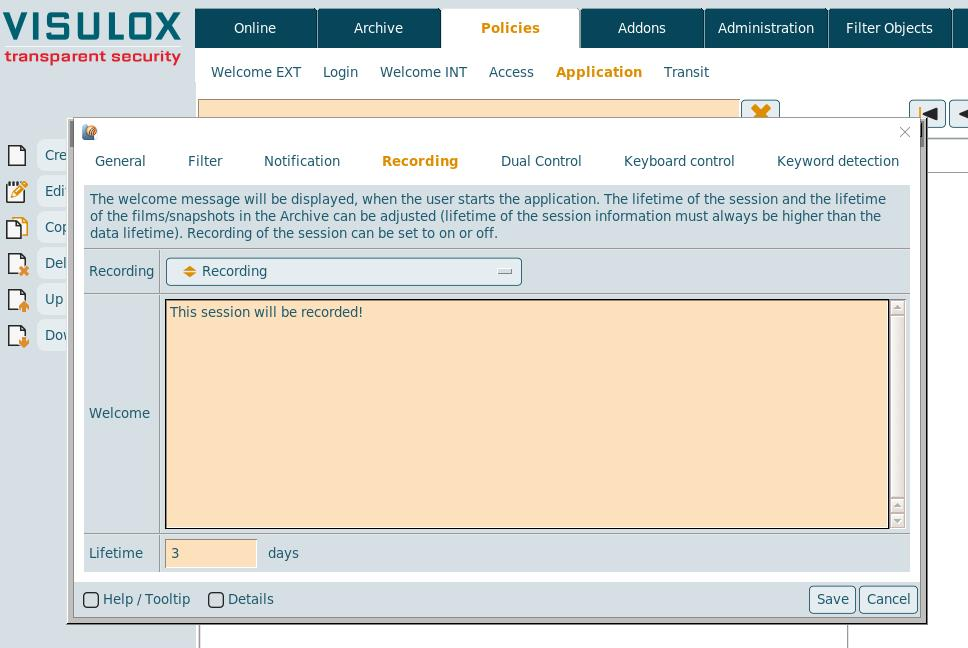Click the move Up page icon

(x=17, y=299)
